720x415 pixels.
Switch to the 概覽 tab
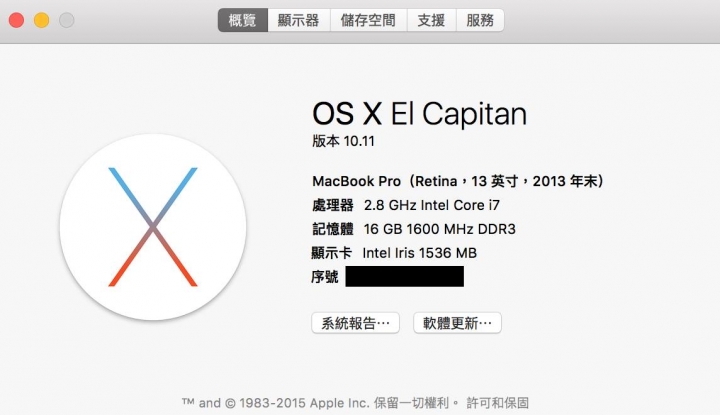[242, 20]
